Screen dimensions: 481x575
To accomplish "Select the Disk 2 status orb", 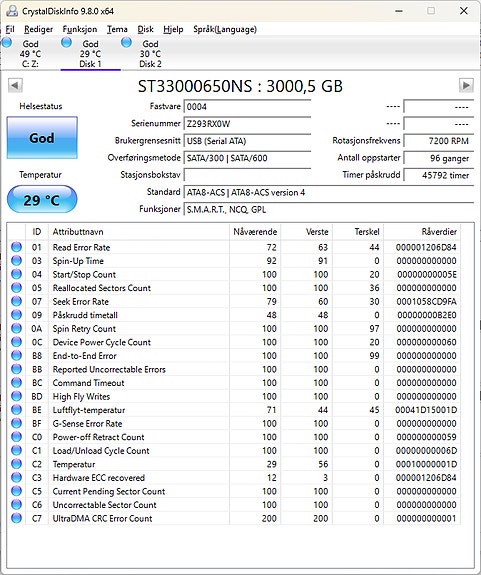I will (126, 43).
